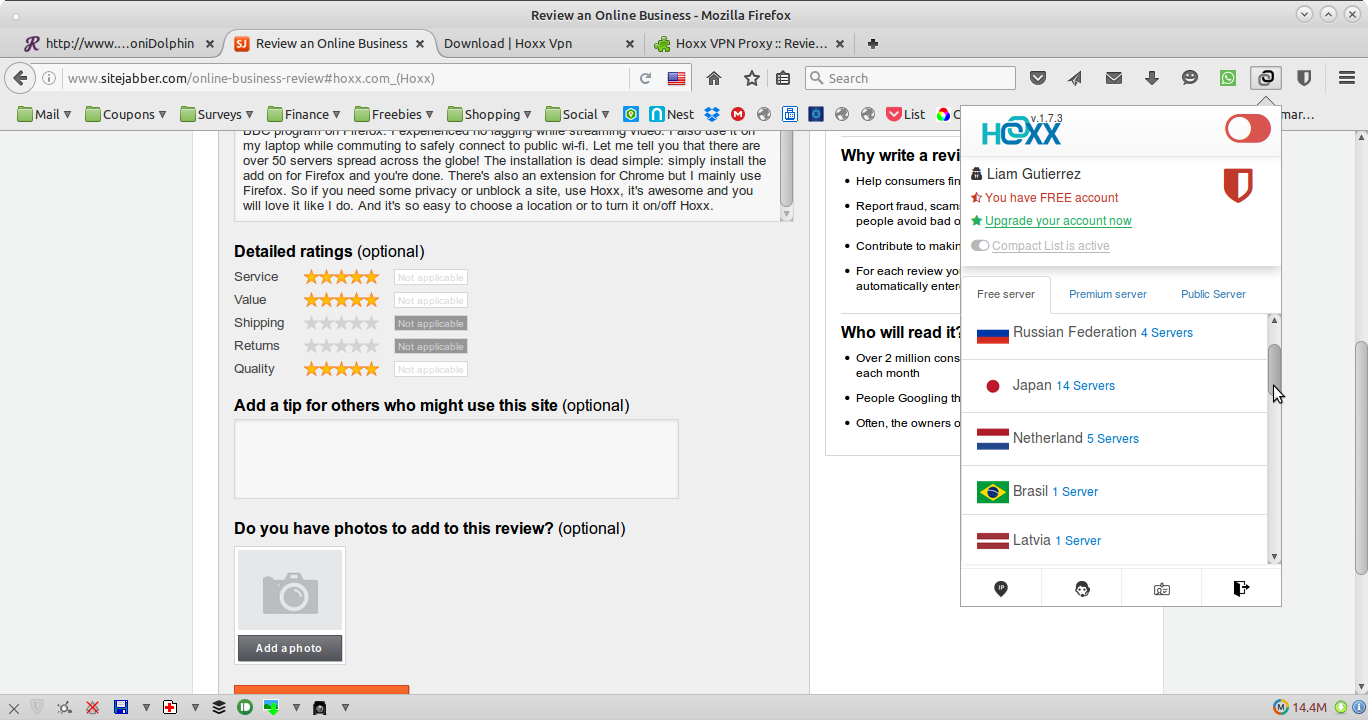1368x720 pixels.
Task: Mark Value as Not applicable
Action: pos(430,301)
